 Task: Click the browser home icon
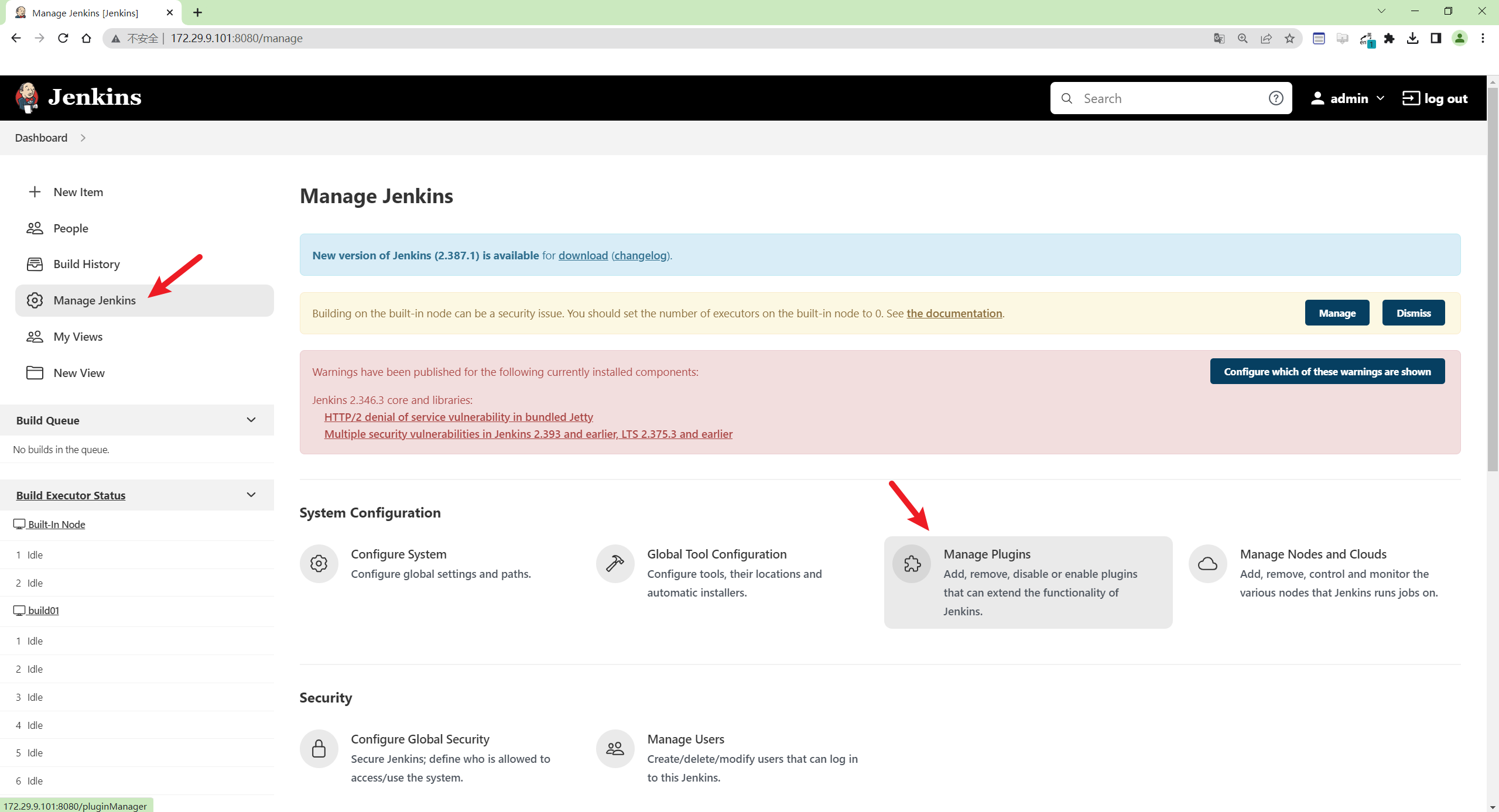pyautogui.click(x=87, y=38)
